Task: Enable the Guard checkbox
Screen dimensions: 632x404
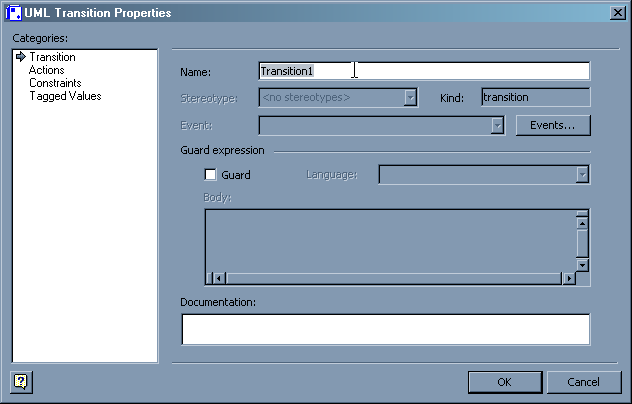Action: [x=210, y=175]
